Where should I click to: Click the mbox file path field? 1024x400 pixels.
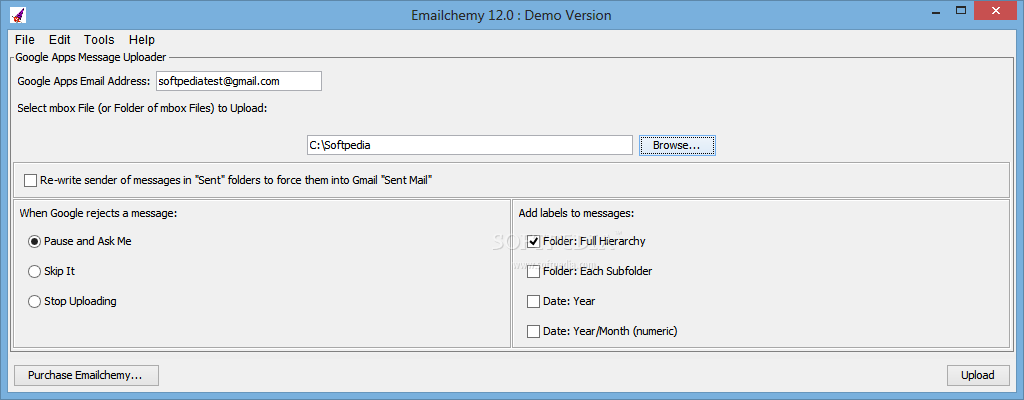tap(470, 145)
